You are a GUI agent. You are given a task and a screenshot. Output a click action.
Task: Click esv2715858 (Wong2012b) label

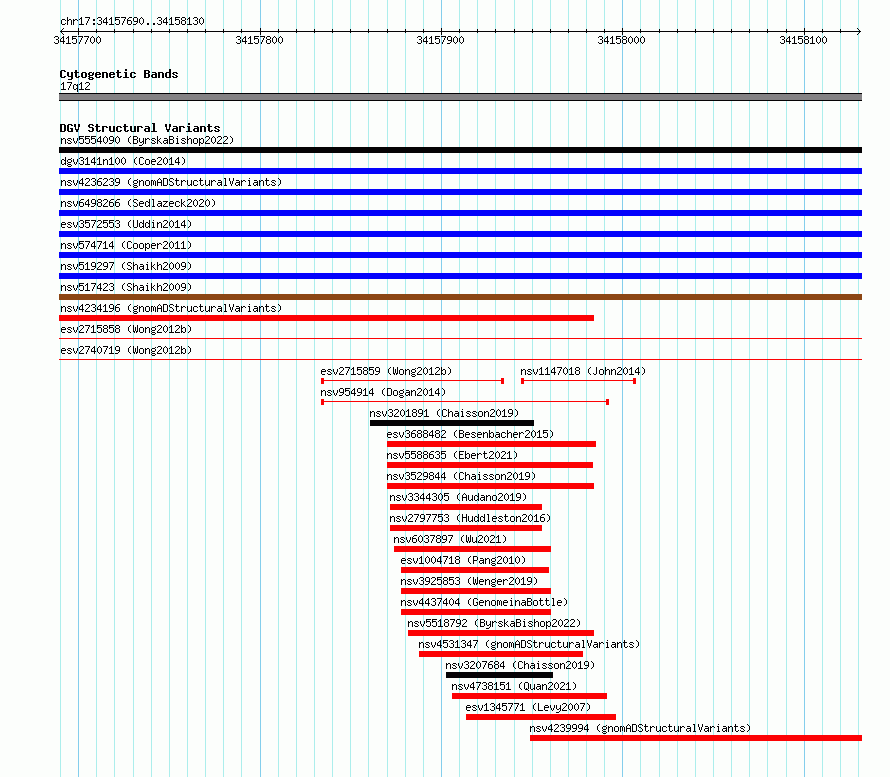(x=126, y=329)
